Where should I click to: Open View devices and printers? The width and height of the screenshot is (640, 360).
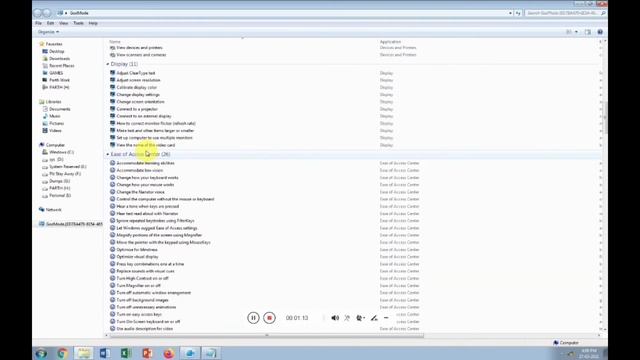[x=139, y=48]
